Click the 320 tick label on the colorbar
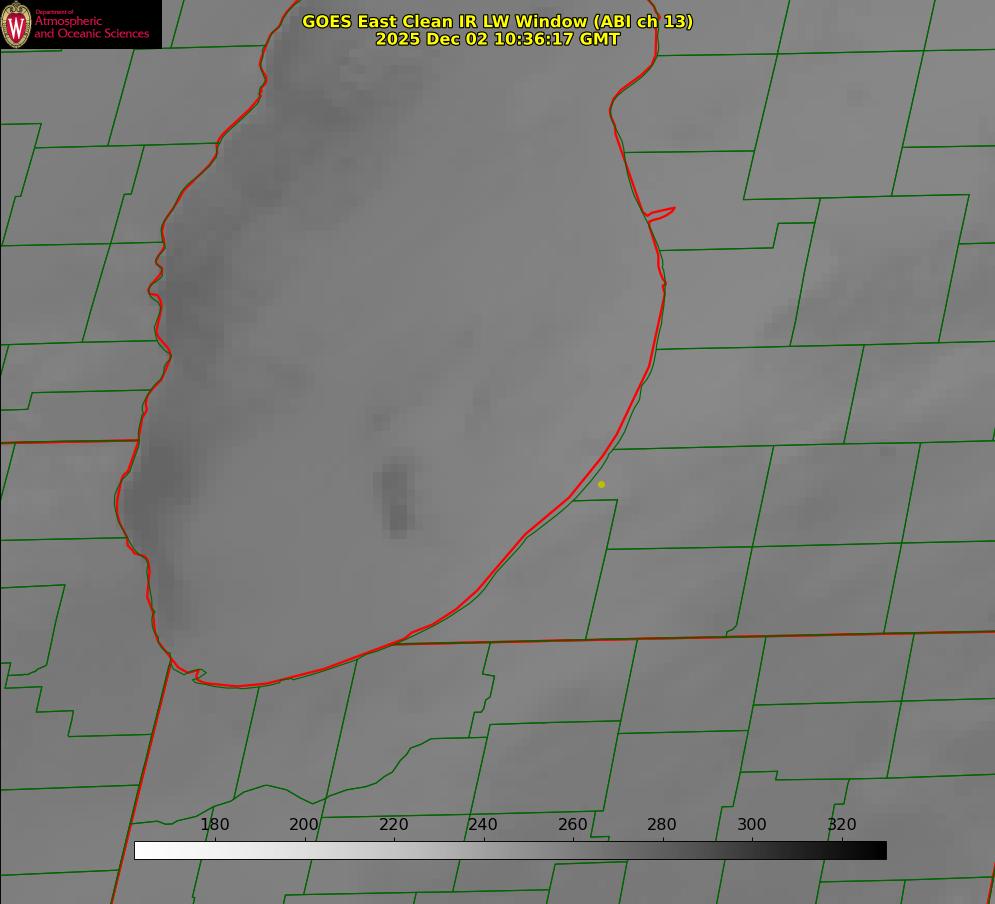 pos(841,824)
